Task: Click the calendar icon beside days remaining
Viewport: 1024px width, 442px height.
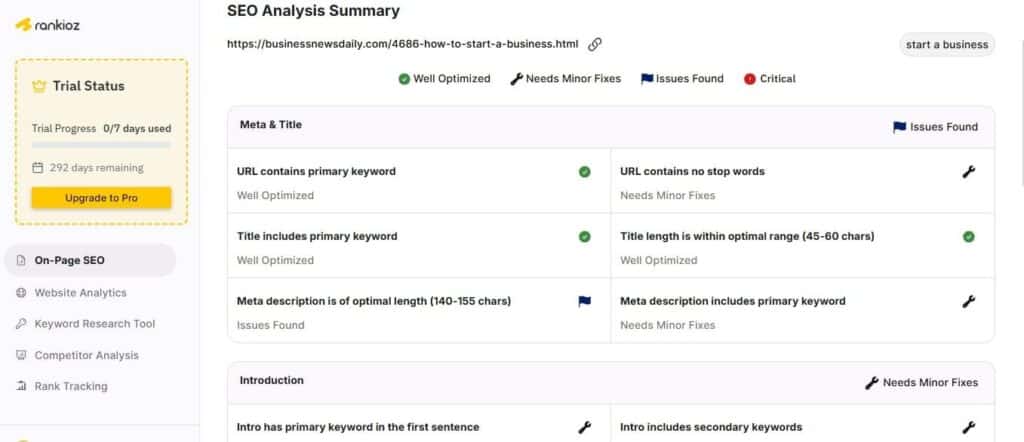Action: tap(38, 168)
